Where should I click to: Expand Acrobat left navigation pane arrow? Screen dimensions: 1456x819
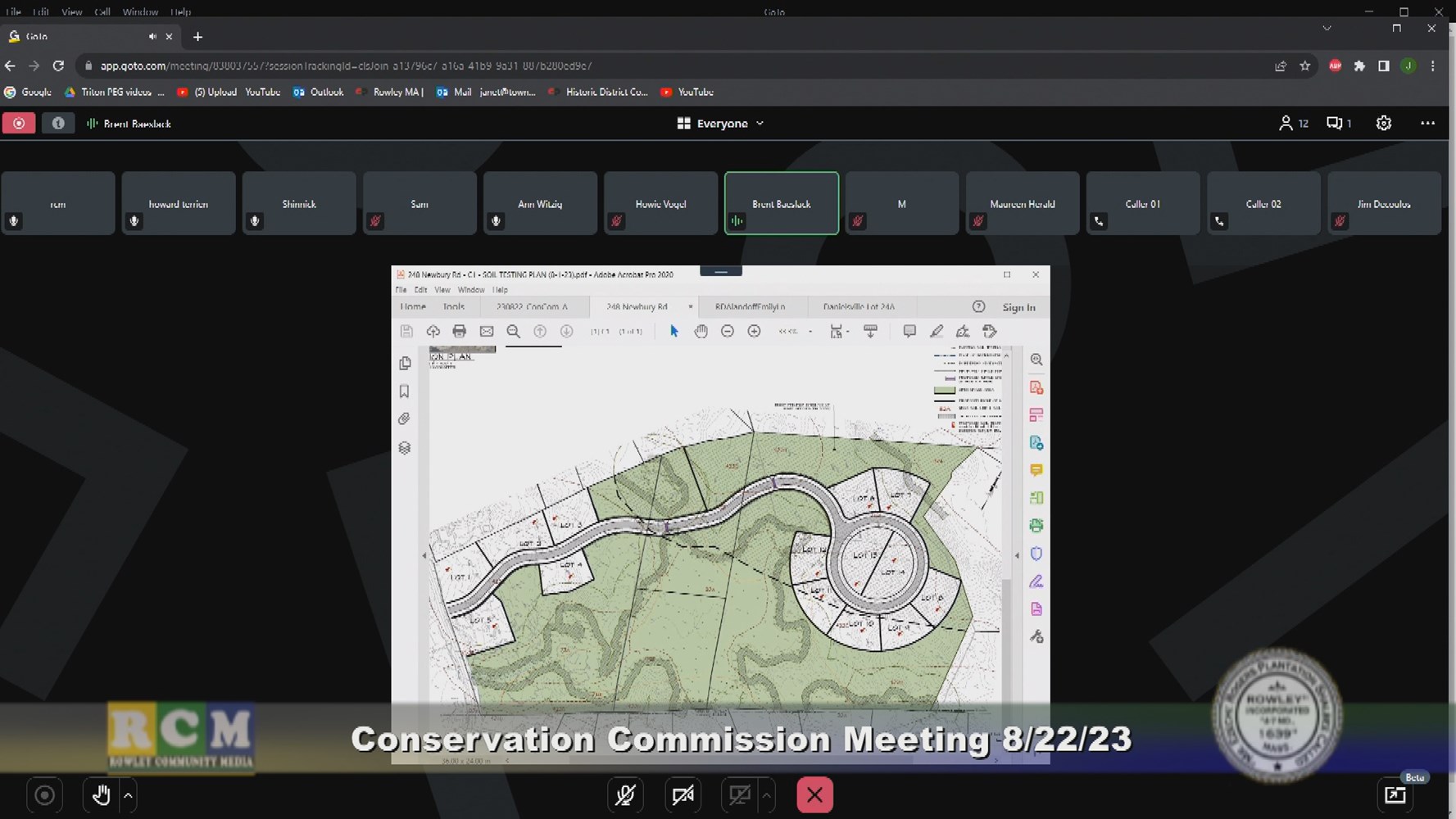424,555
